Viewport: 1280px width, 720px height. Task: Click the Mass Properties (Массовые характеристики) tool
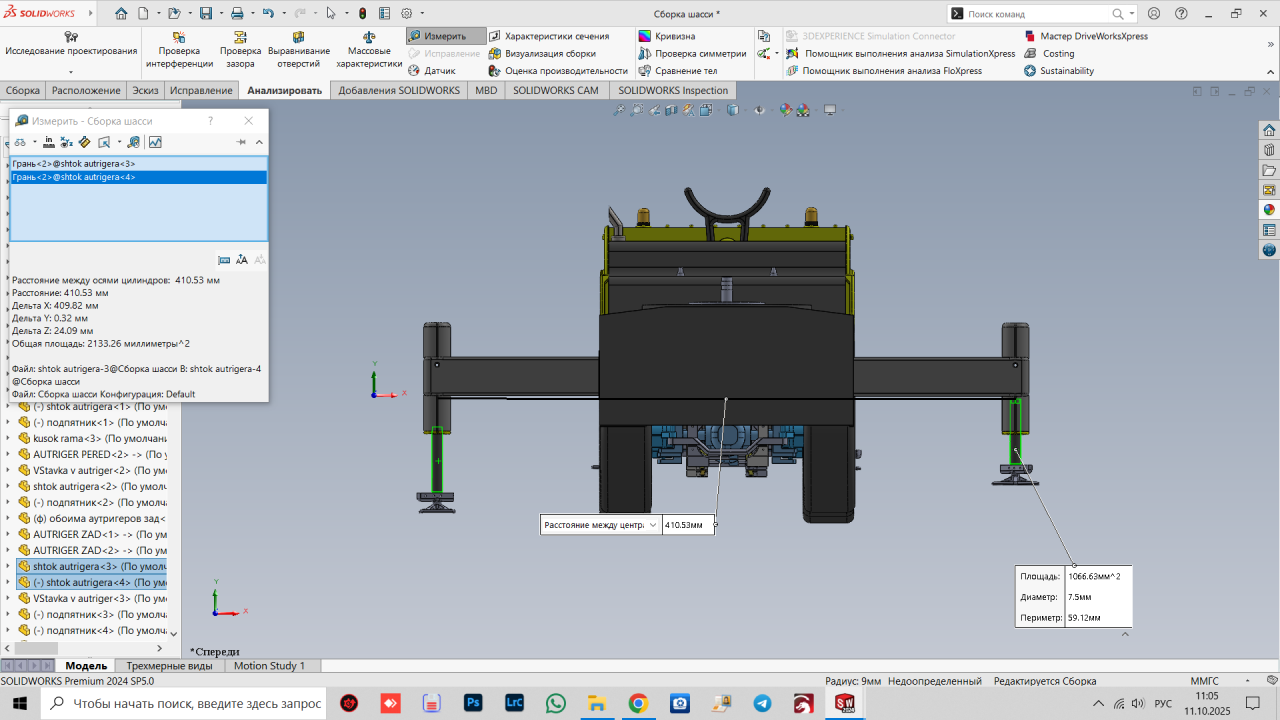click(x=368, y=50)
